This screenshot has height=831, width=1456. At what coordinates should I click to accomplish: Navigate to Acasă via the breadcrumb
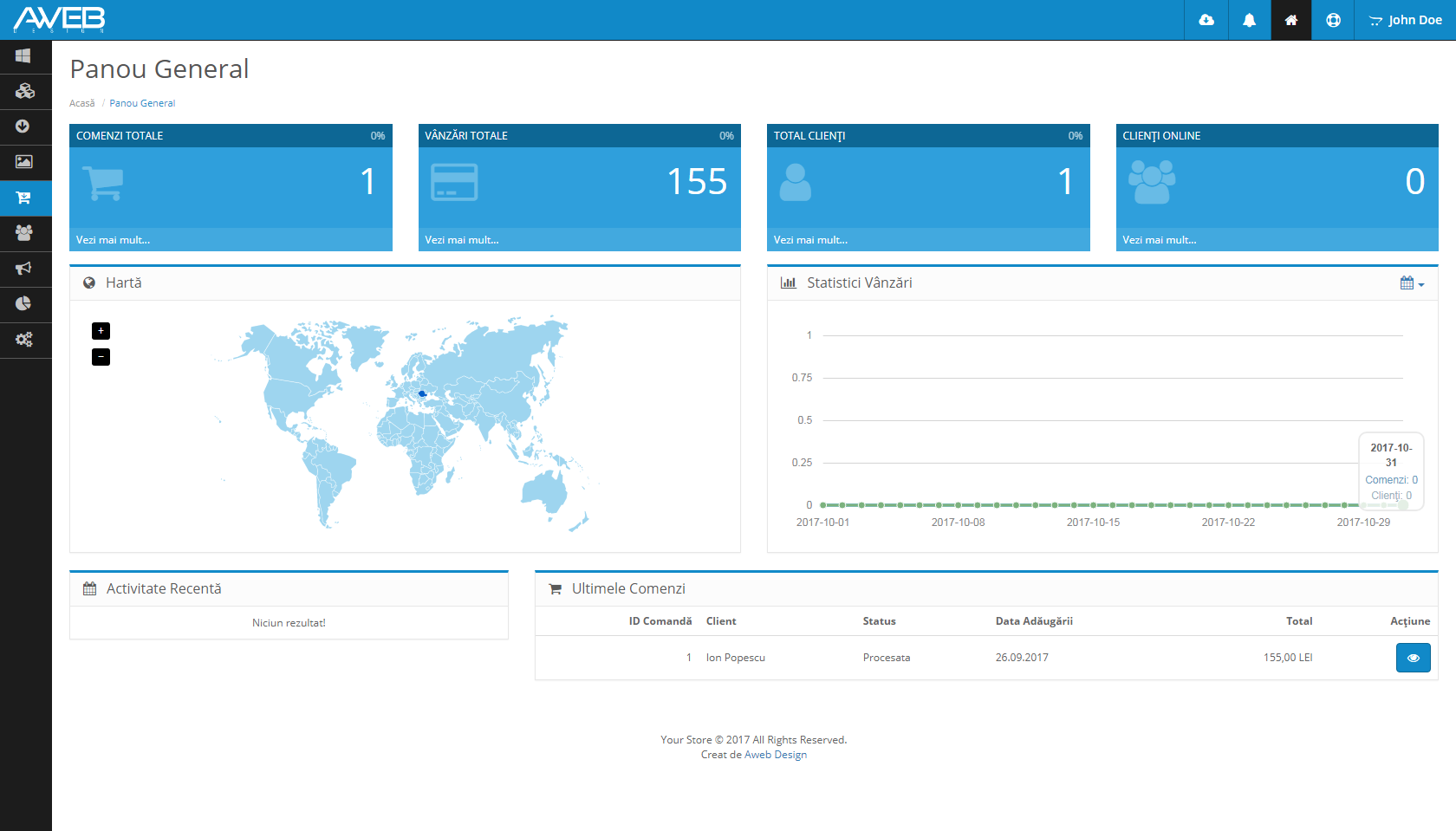coord(81,103)
